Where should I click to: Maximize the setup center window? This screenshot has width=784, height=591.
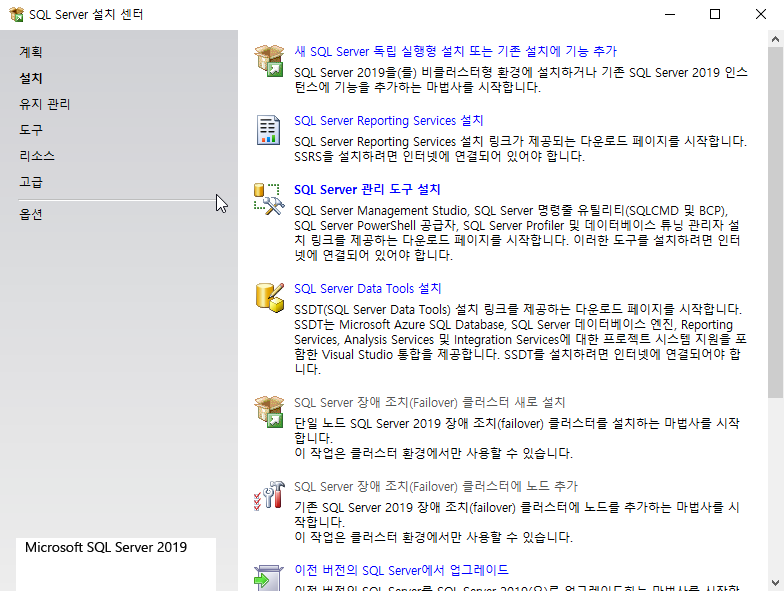(715, 14)
